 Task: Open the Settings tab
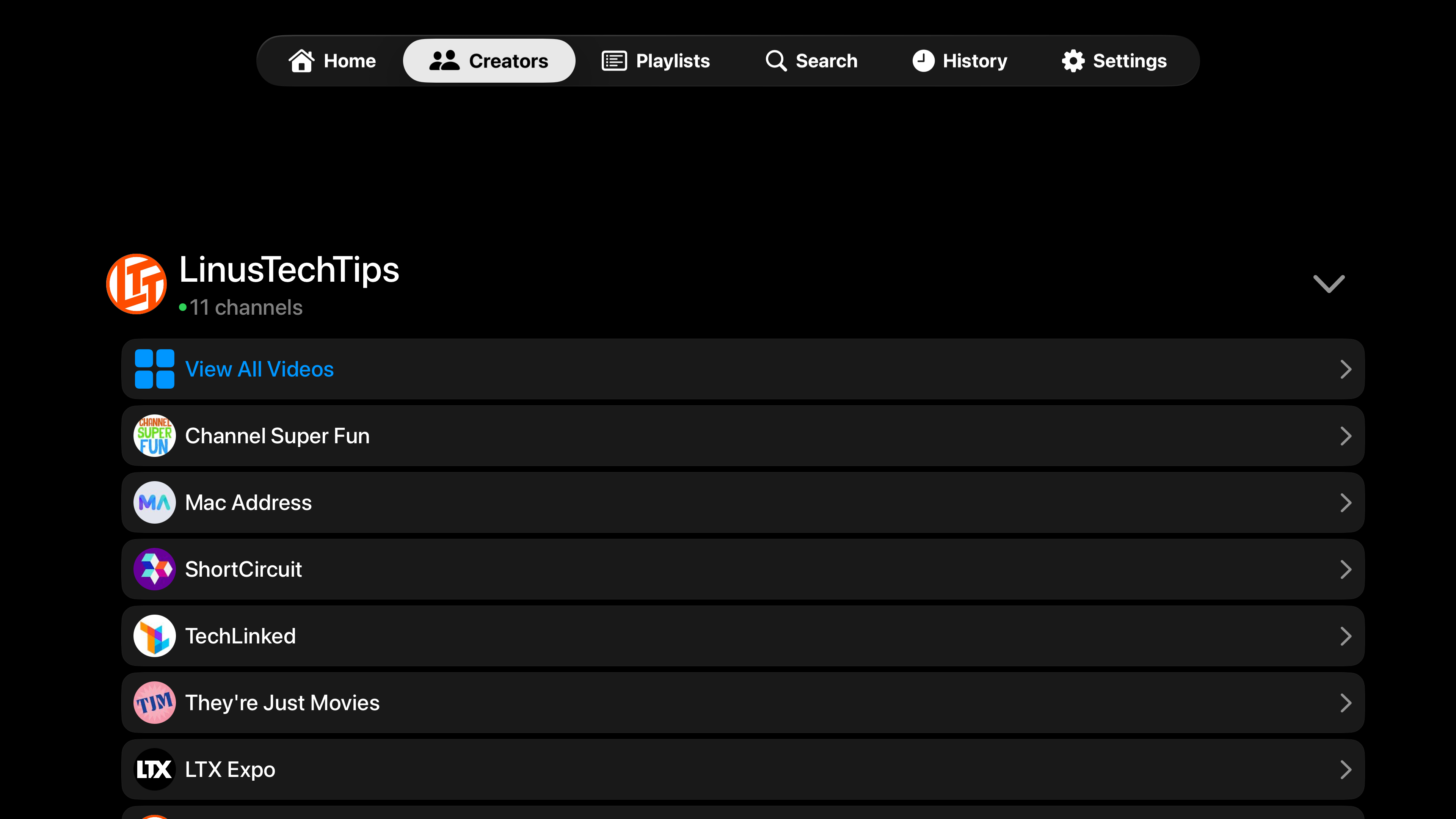(1114, 61)
